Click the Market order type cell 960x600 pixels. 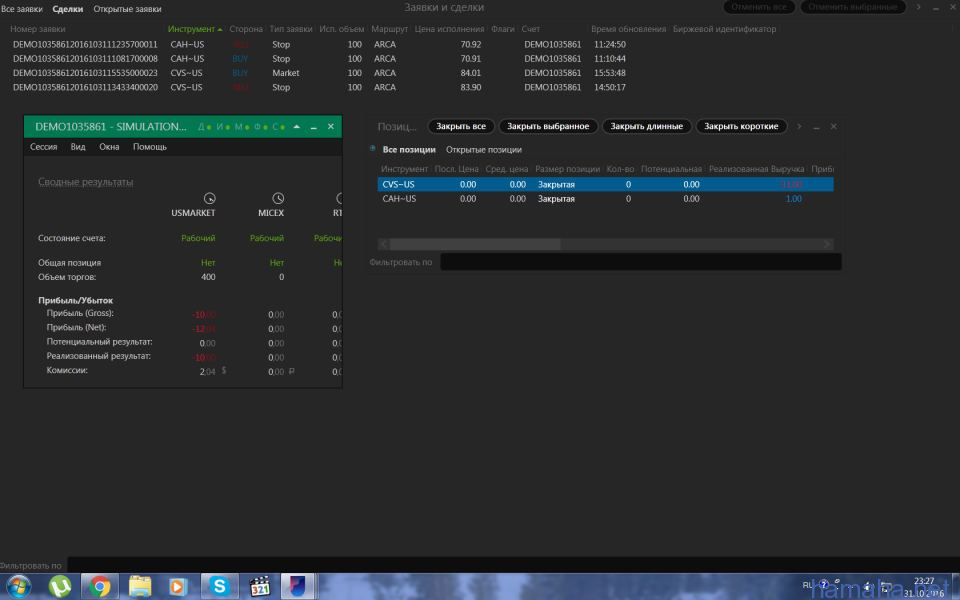(286, 73)
